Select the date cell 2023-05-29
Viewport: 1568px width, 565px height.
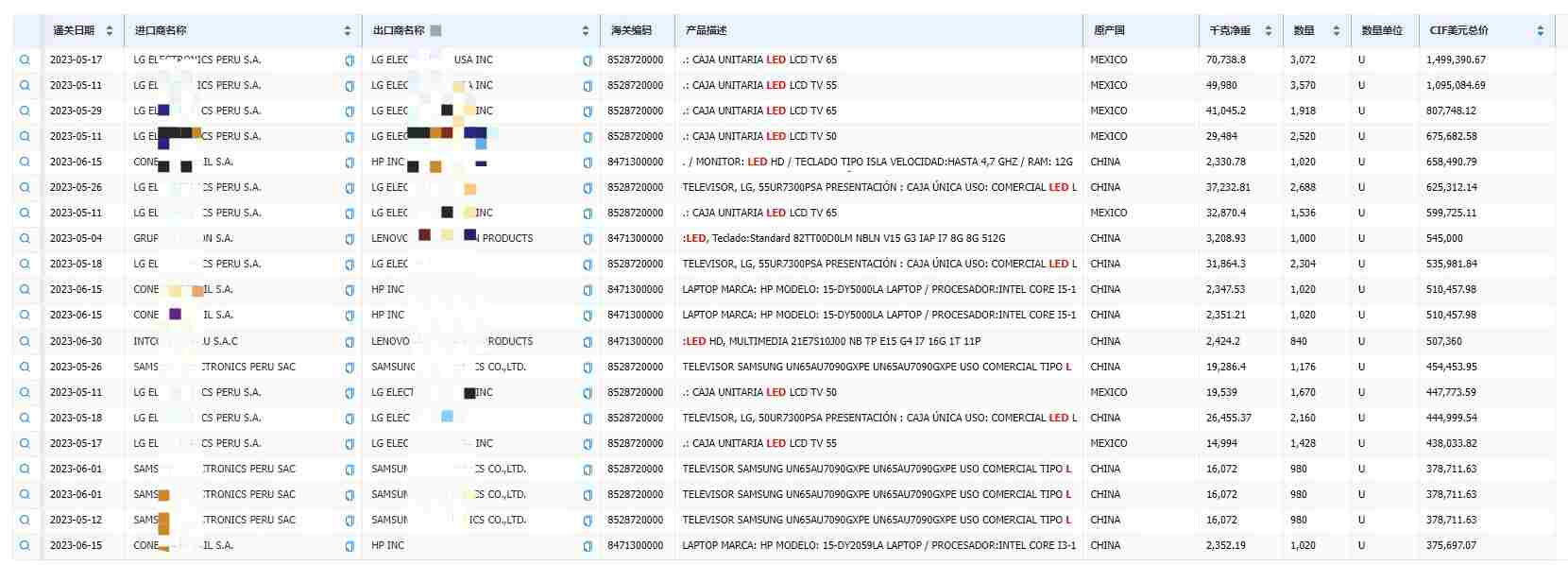point(76,111)
